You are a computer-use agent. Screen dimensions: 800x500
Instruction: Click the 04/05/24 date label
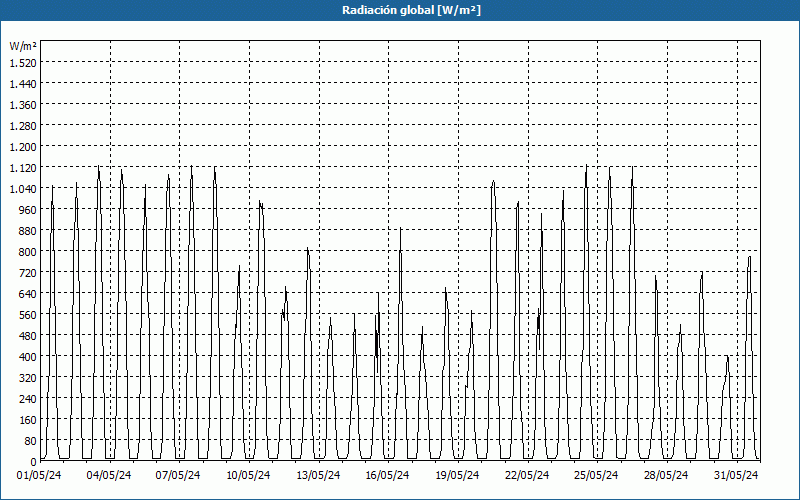109,475
